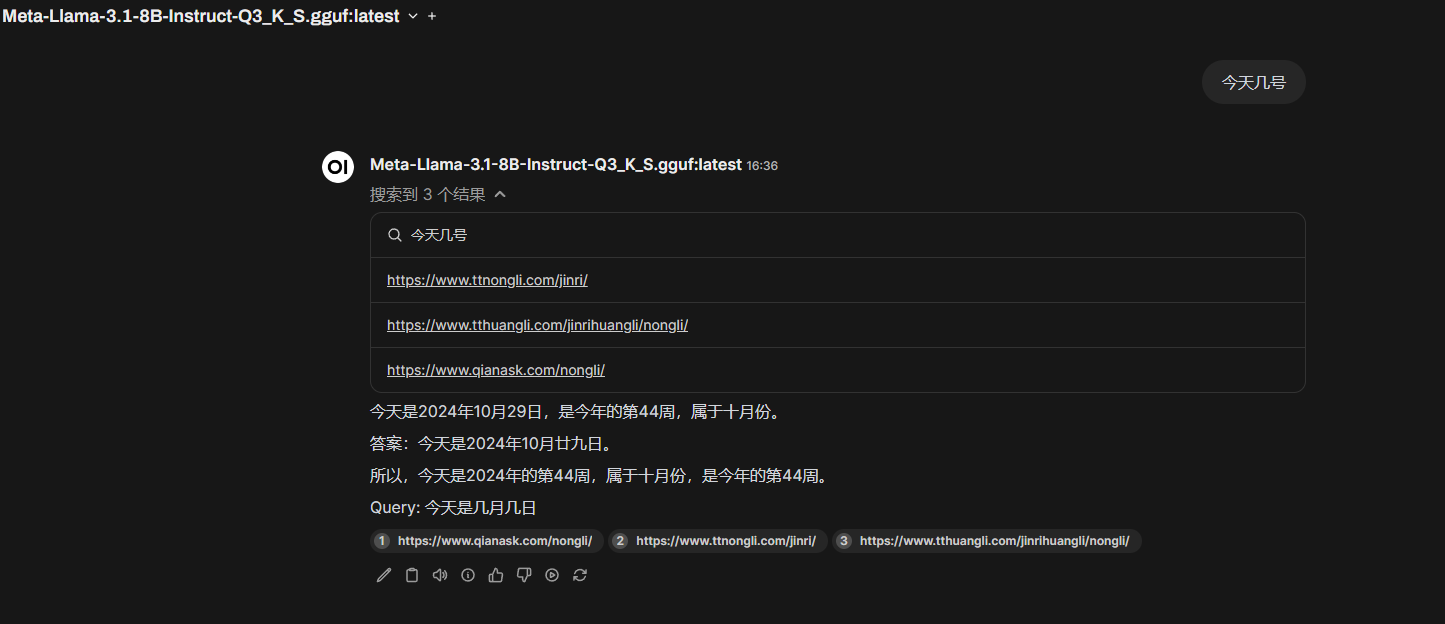Open the model selector dropdown chevron

pyautogui.click(x=413, y=17)
